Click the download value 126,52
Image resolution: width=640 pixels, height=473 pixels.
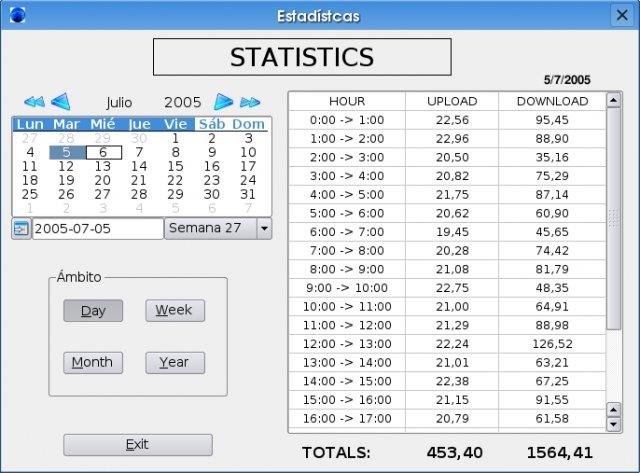tap(552, 344)
